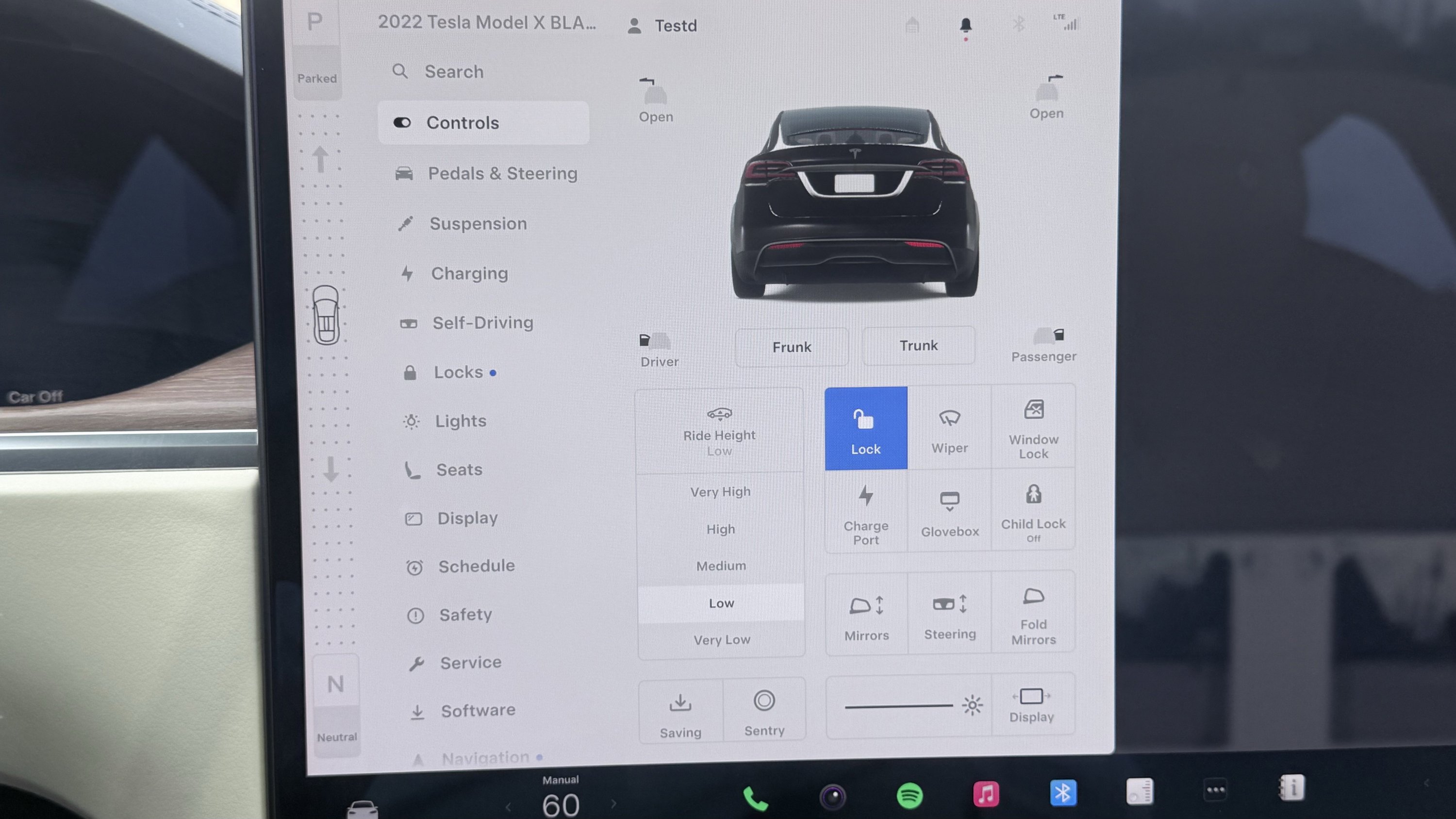The image size is (1456, 819).
Task: Toggle Sentry mode
Action: coord(764,710)
